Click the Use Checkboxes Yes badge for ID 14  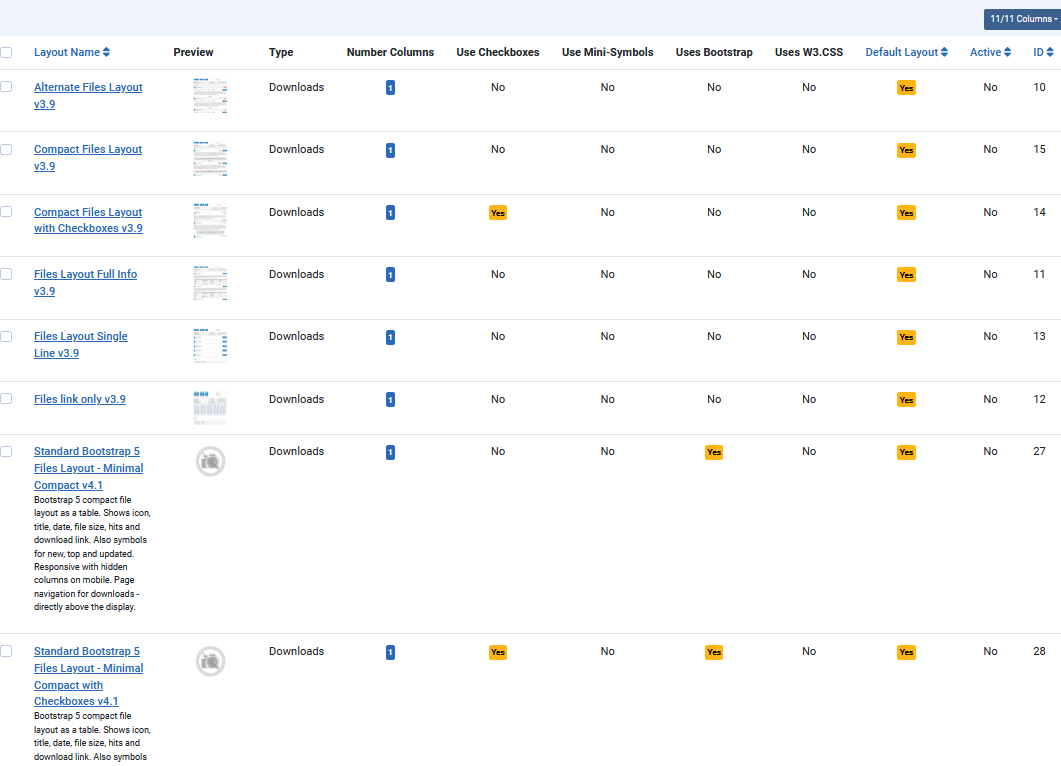[x=498, y=212]
